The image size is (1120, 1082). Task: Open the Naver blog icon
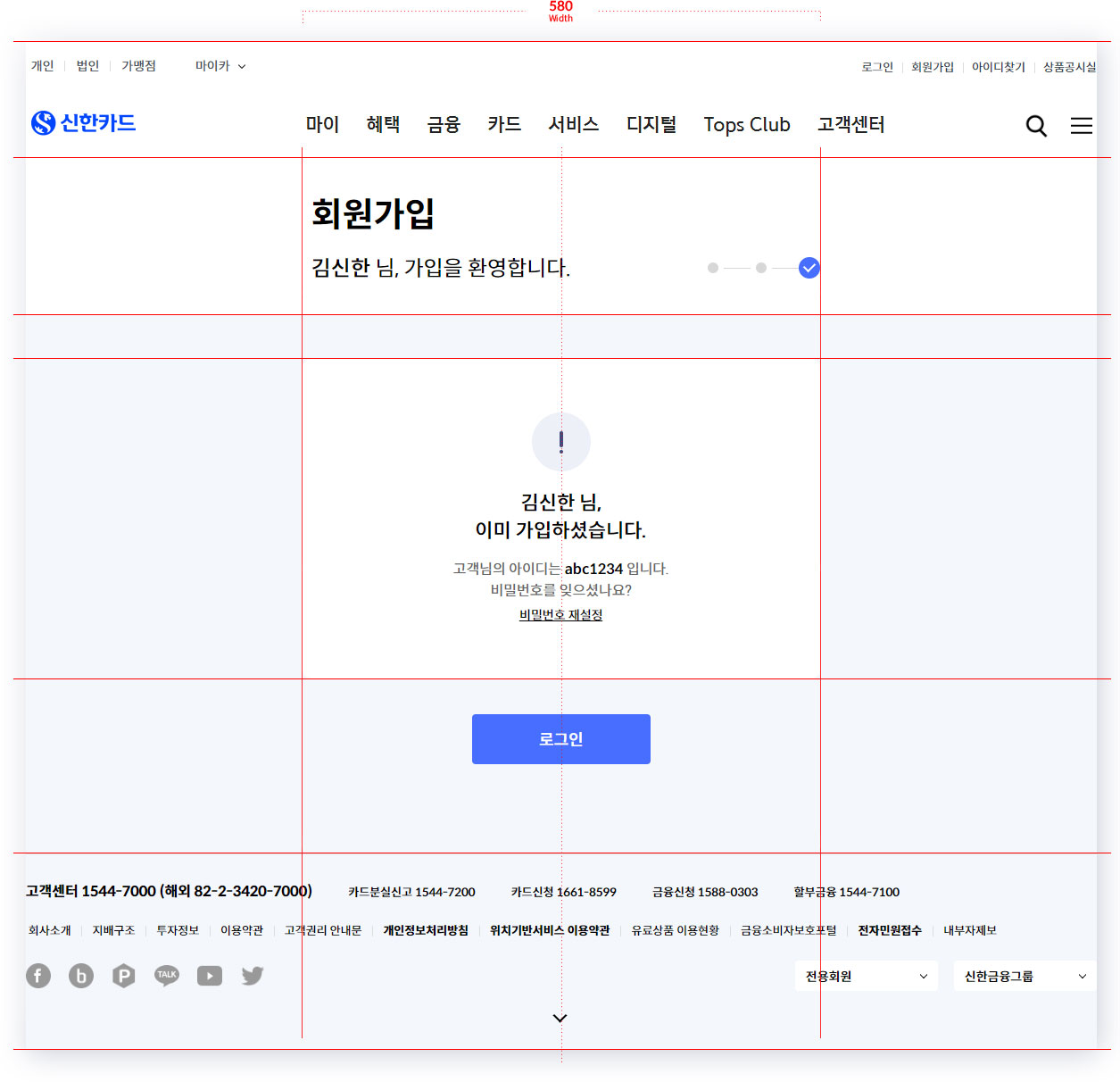point(81,976)
